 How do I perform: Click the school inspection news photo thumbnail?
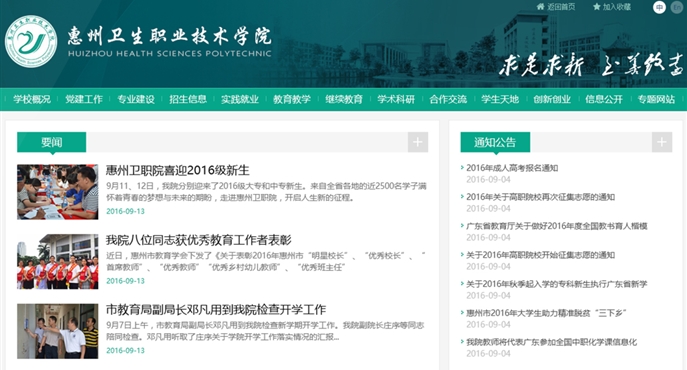point(58,331)
